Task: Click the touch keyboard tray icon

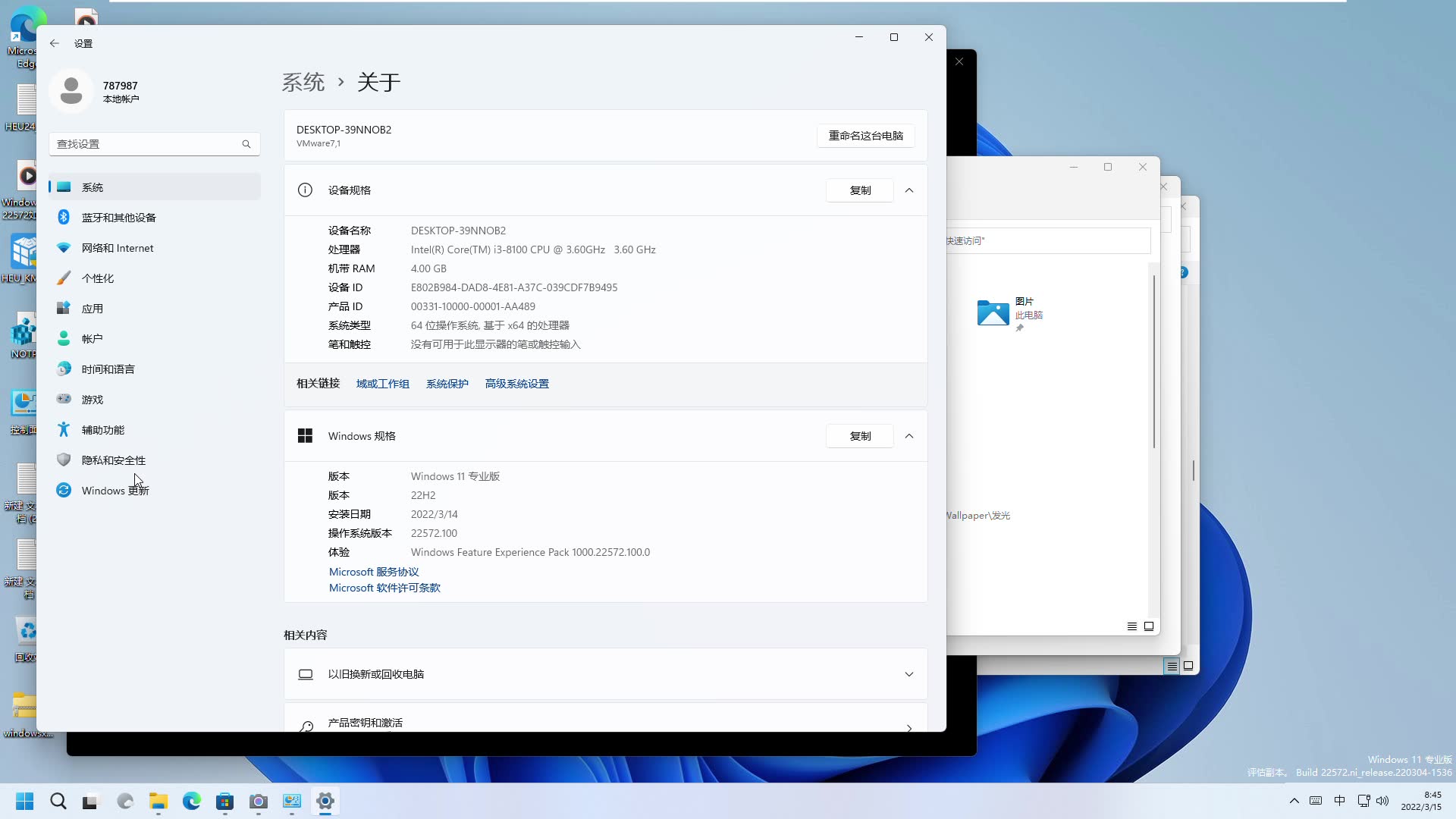Action: 1316,802
